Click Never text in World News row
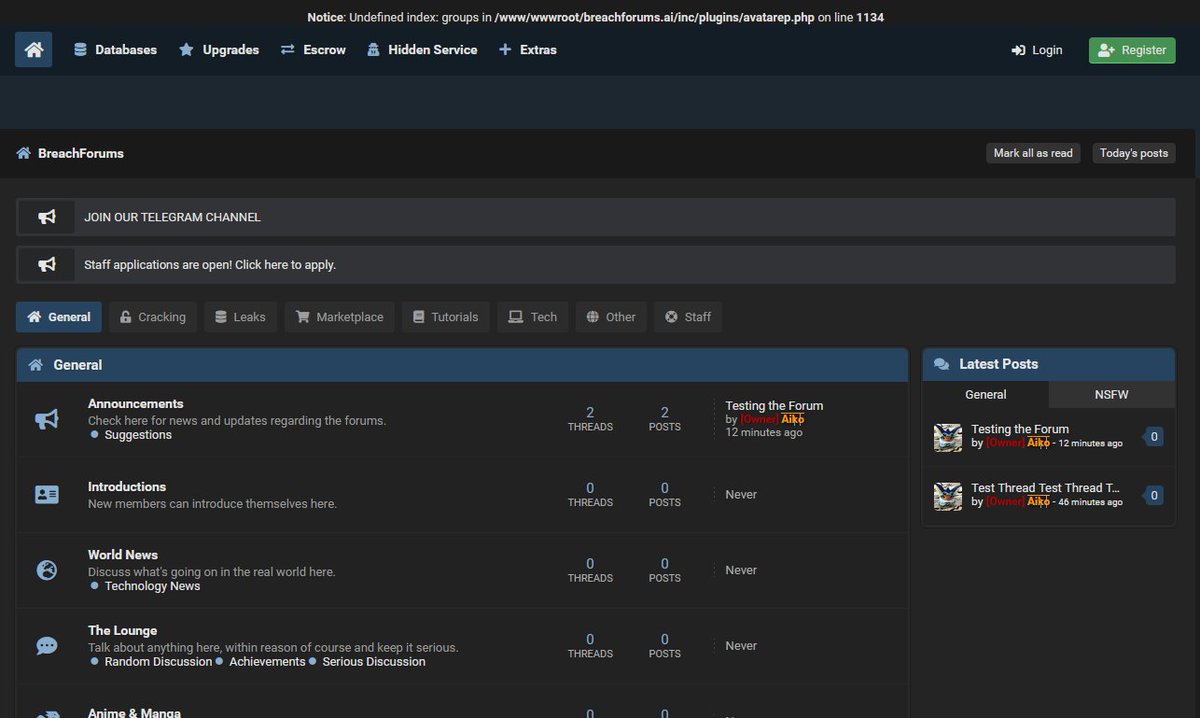 (741, 570)
